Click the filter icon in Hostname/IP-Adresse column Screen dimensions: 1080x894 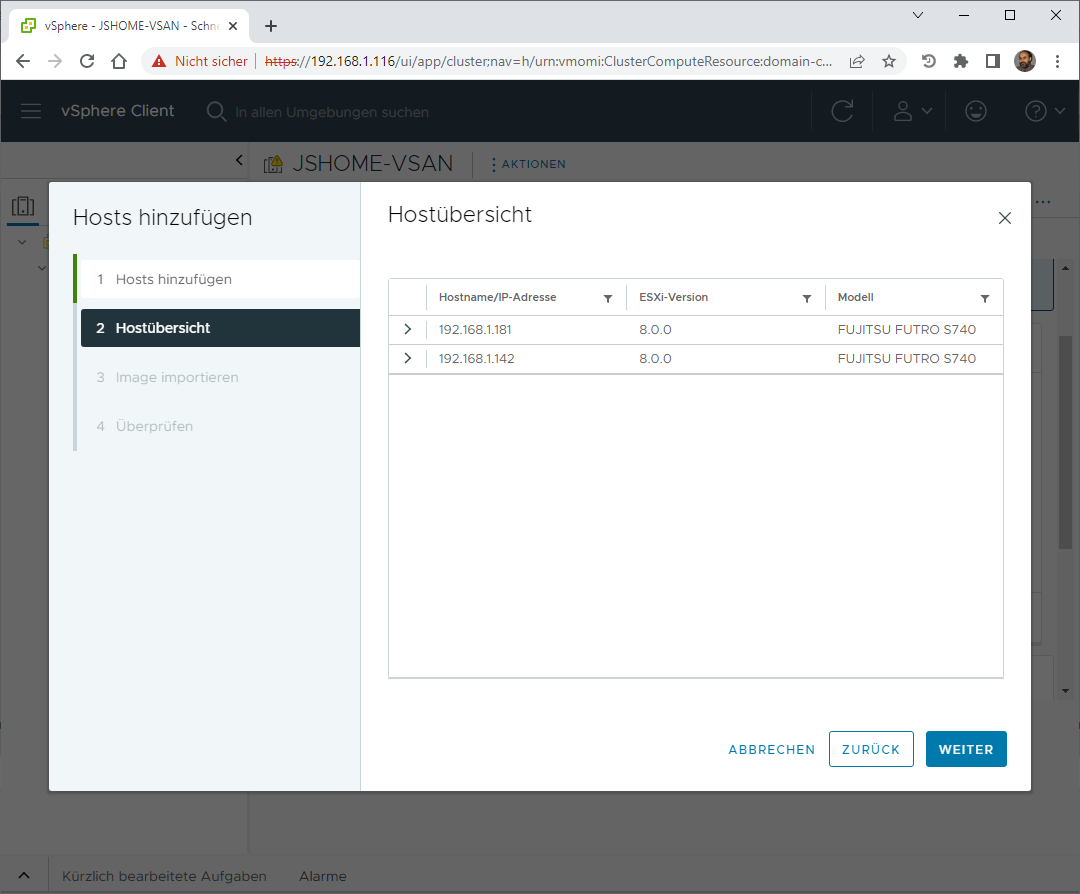608,298
